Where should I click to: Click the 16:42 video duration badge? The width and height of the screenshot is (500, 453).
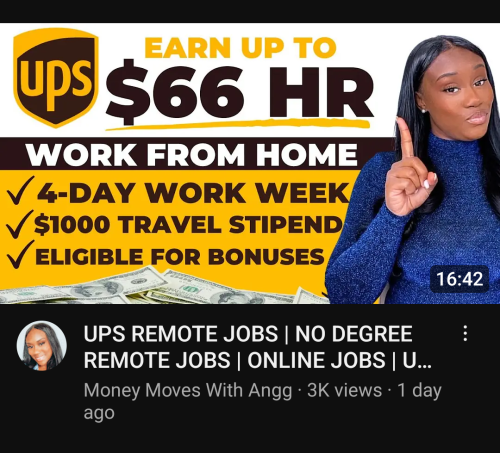tap(460, 279)
